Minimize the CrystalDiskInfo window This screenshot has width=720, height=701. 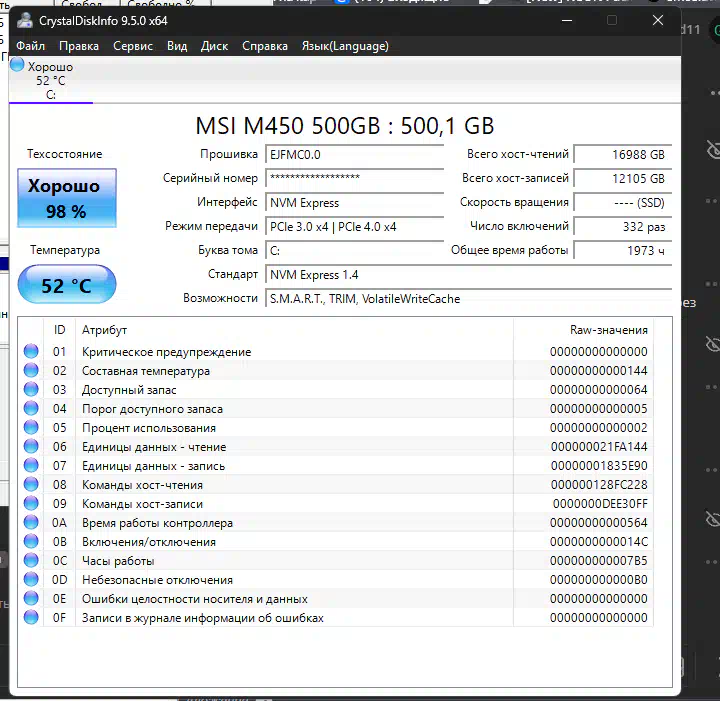coord(567,21)
